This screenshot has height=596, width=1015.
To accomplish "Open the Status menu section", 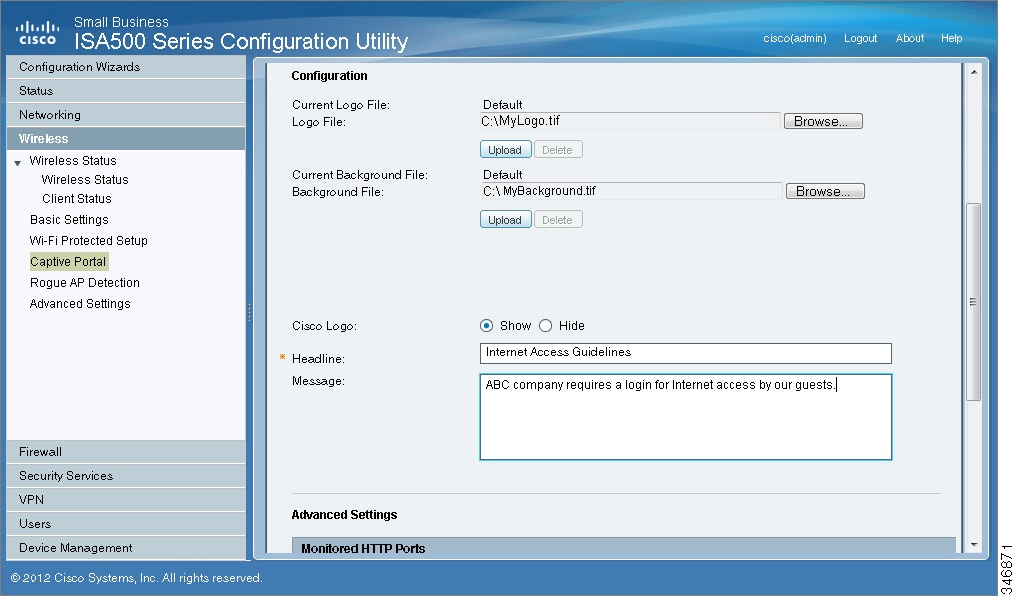I will tap(126, 91).
